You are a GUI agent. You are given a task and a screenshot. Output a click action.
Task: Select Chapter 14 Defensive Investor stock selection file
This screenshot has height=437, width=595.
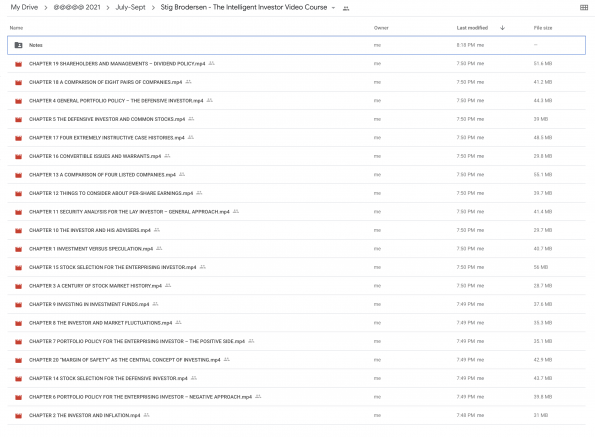[108, 379]
